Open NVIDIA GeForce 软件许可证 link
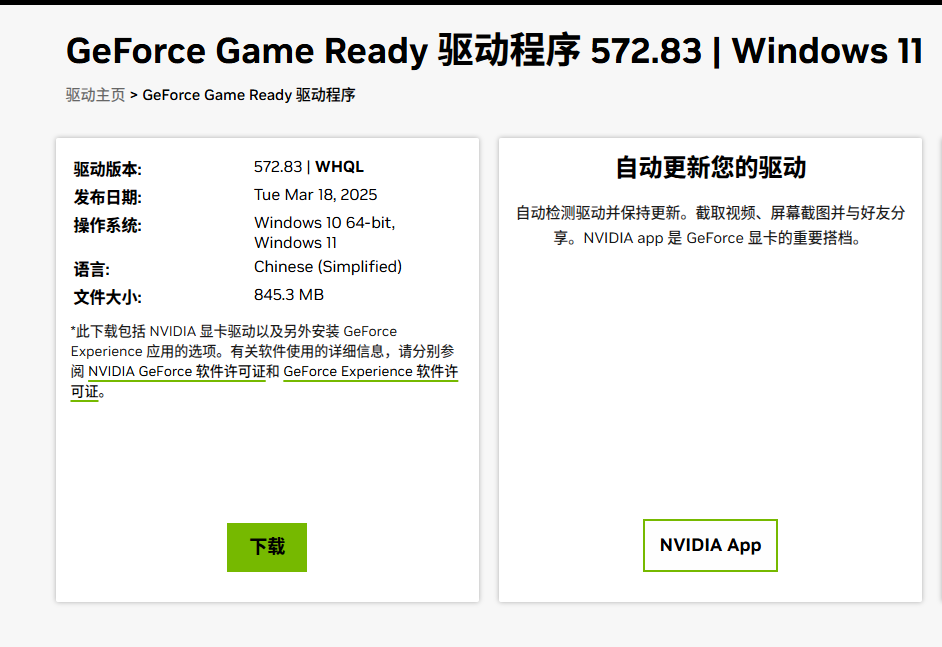Screen dimensions: 942x647 tap(177, 372)
